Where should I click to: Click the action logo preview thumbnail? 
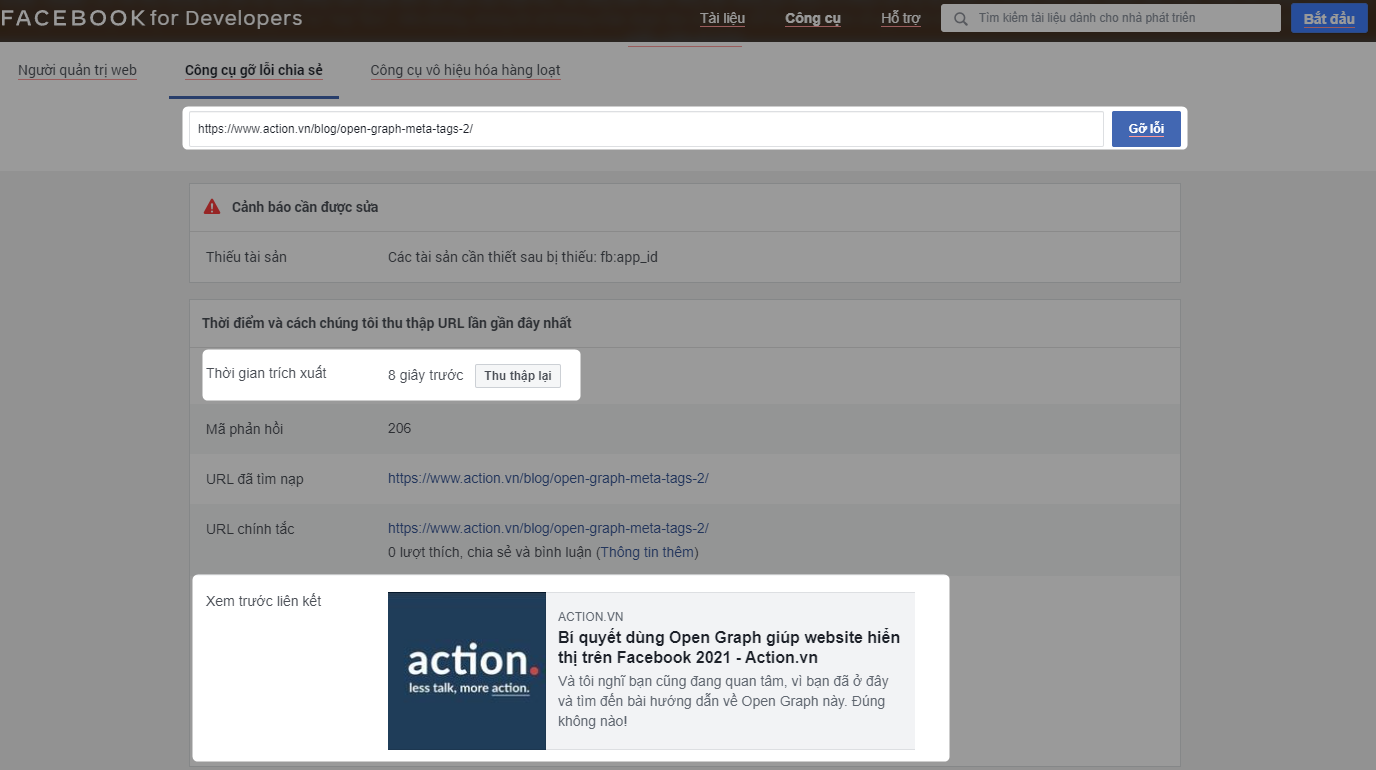(x=467, y=671)
